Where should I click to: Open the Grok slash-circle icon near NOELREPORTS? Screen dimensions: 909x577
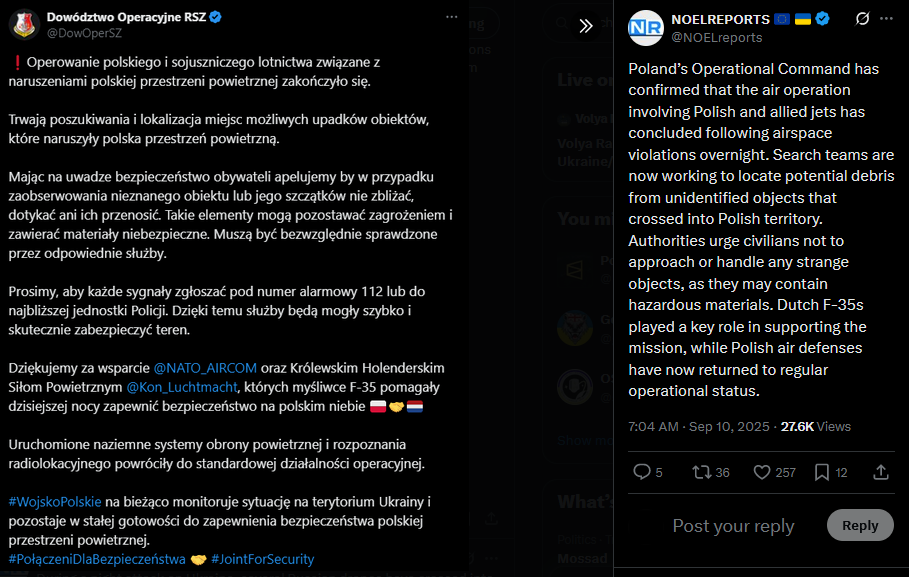(x=862, y=19)
